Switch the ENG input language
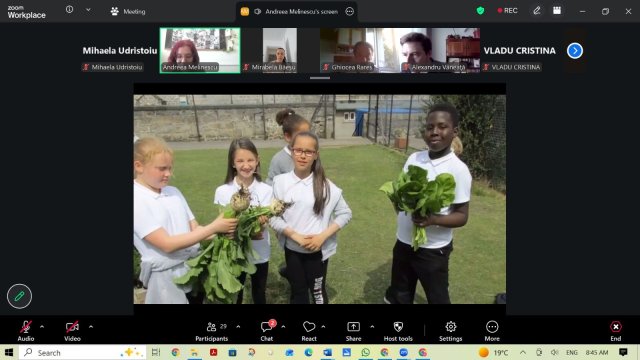Image resolution: width=640 pixels, height=360 pixels. (x=572, y=352)
